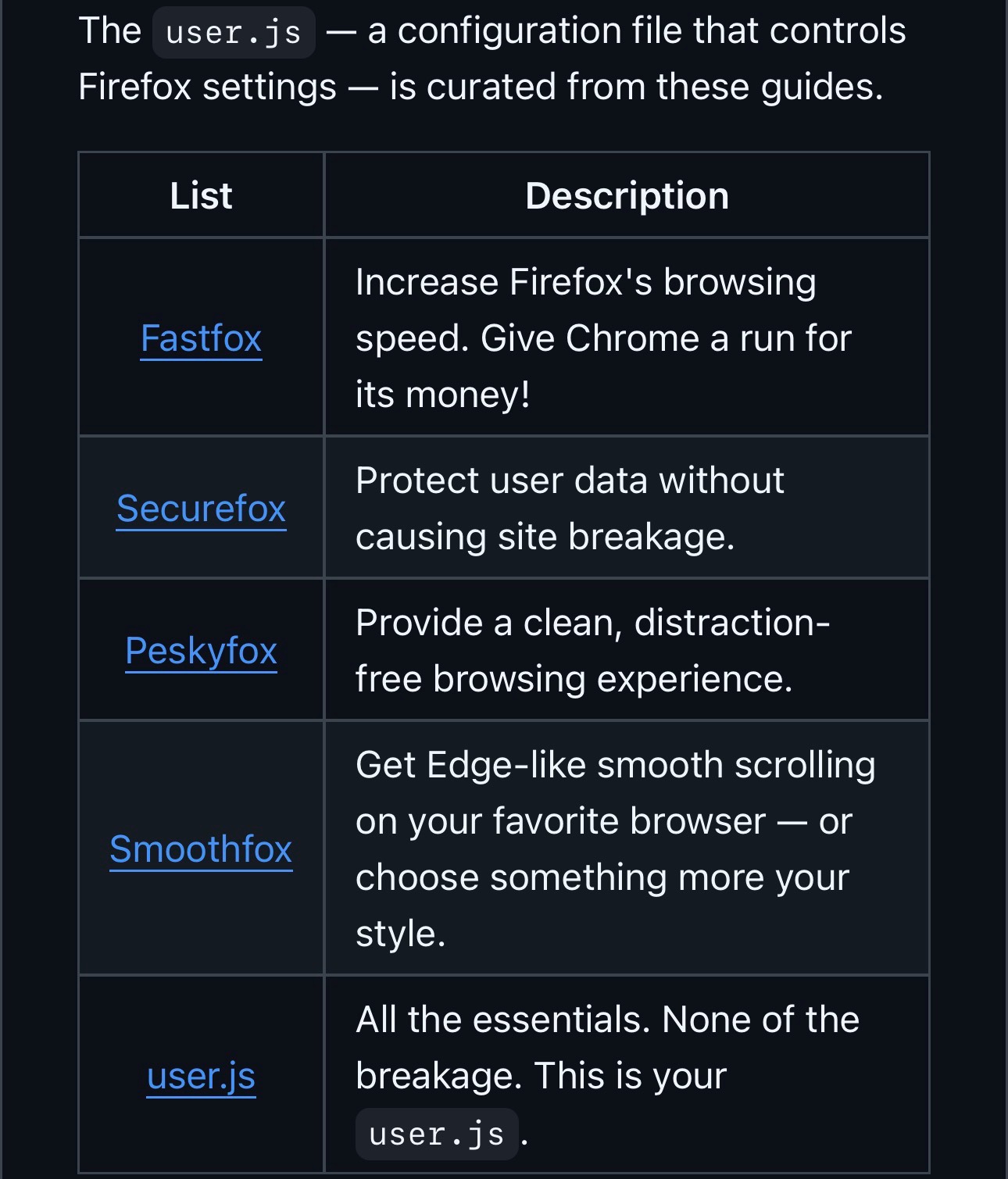Screen dimensions: 1008x1179
Task: Click 'Provide a clean, distraction-' text line
Action: point(592,623)
